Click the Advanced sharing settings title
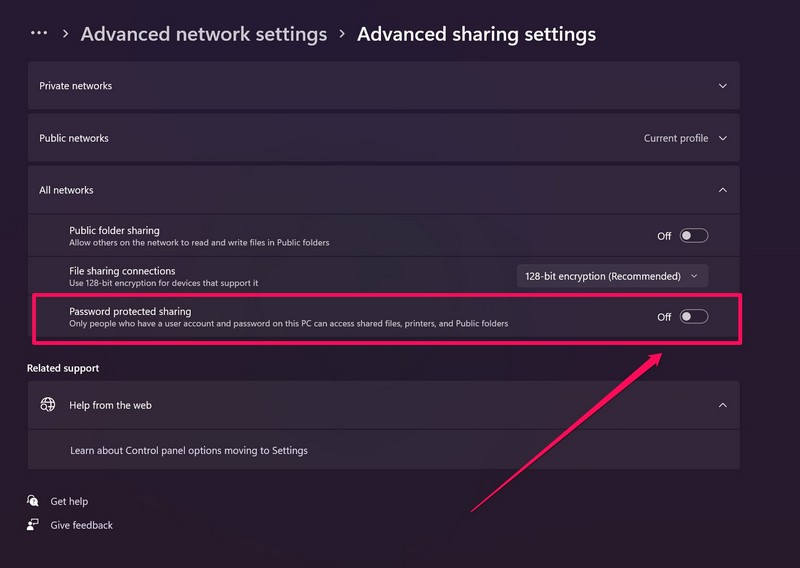Viewport: 800px width, 568px height. click(x=476, y=34)
